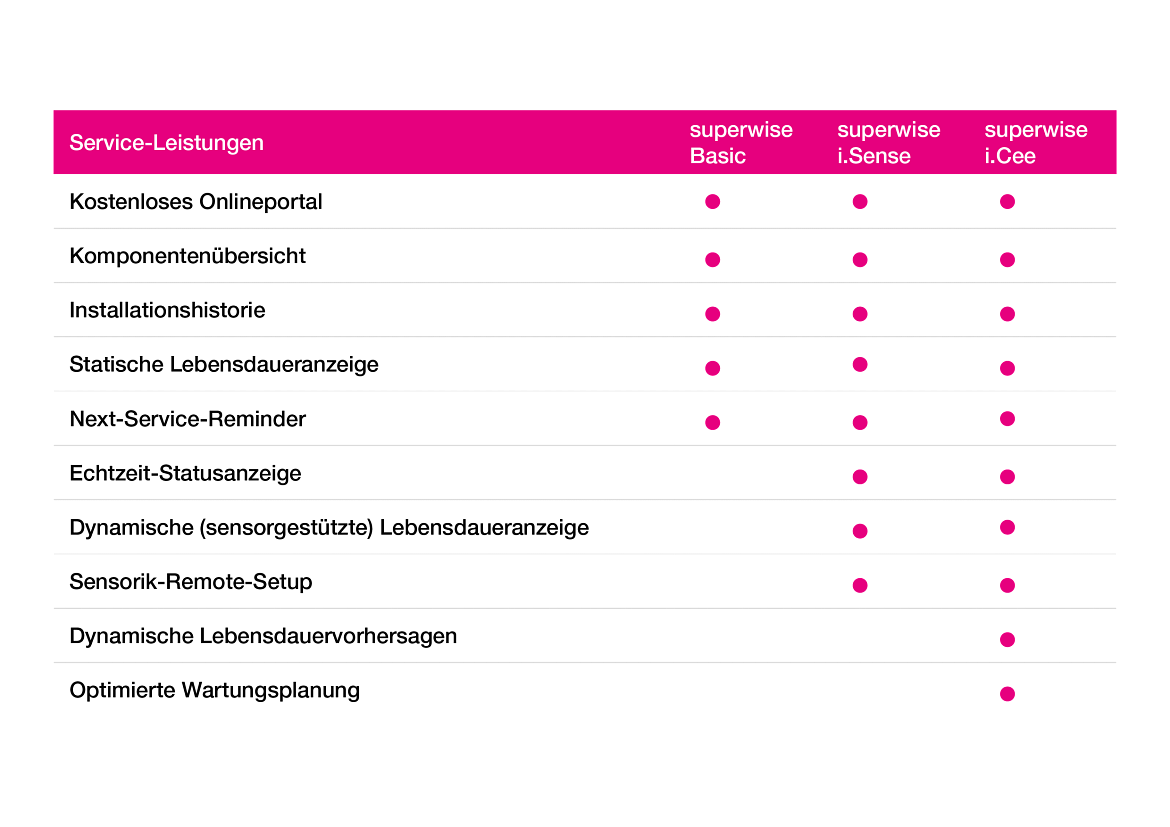
Task: Click the Service-Leistungen header label
Action: (166, 143)
